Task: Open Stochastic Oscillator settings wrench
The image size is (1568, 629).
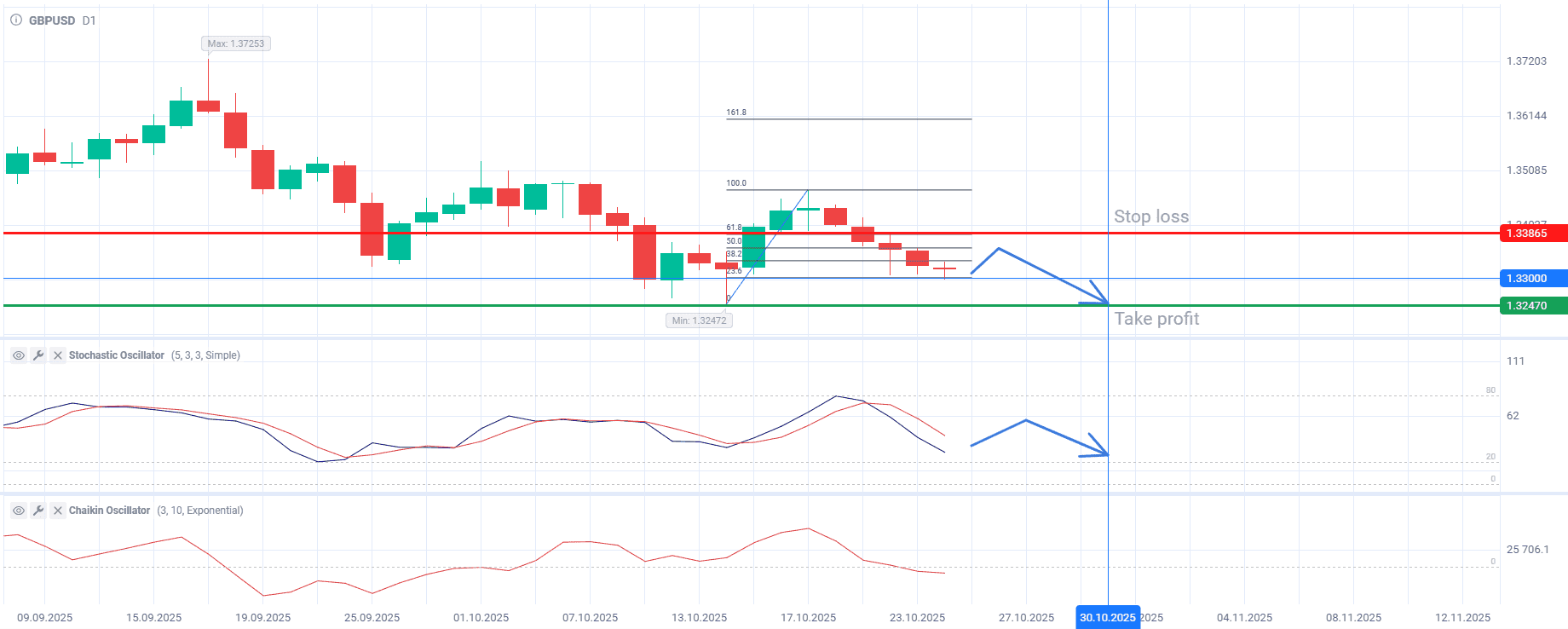Action: tap(38, 355)
